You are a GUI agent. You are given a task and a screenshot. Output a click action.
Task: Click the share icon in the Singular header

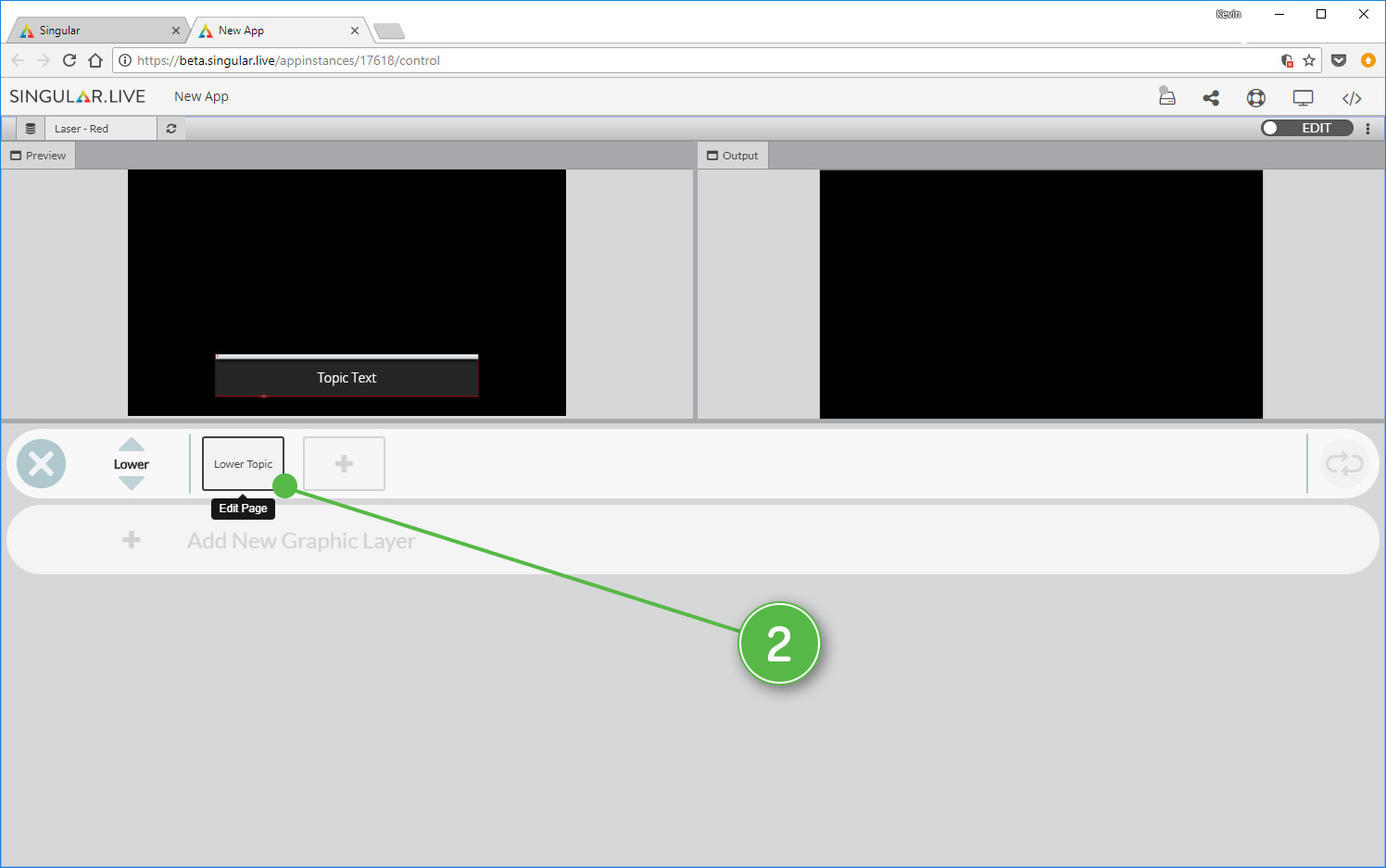(1211, 97)
